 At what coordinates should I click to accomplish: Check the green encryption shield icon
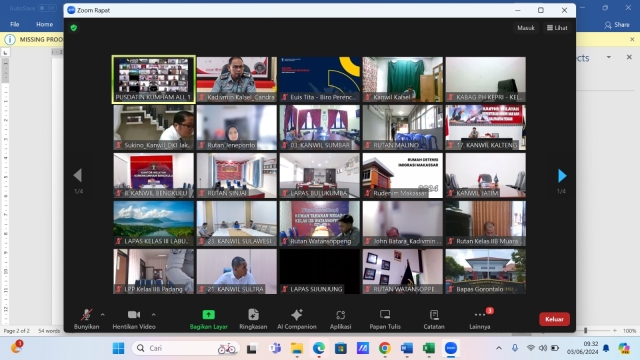[x=74, y=28]
